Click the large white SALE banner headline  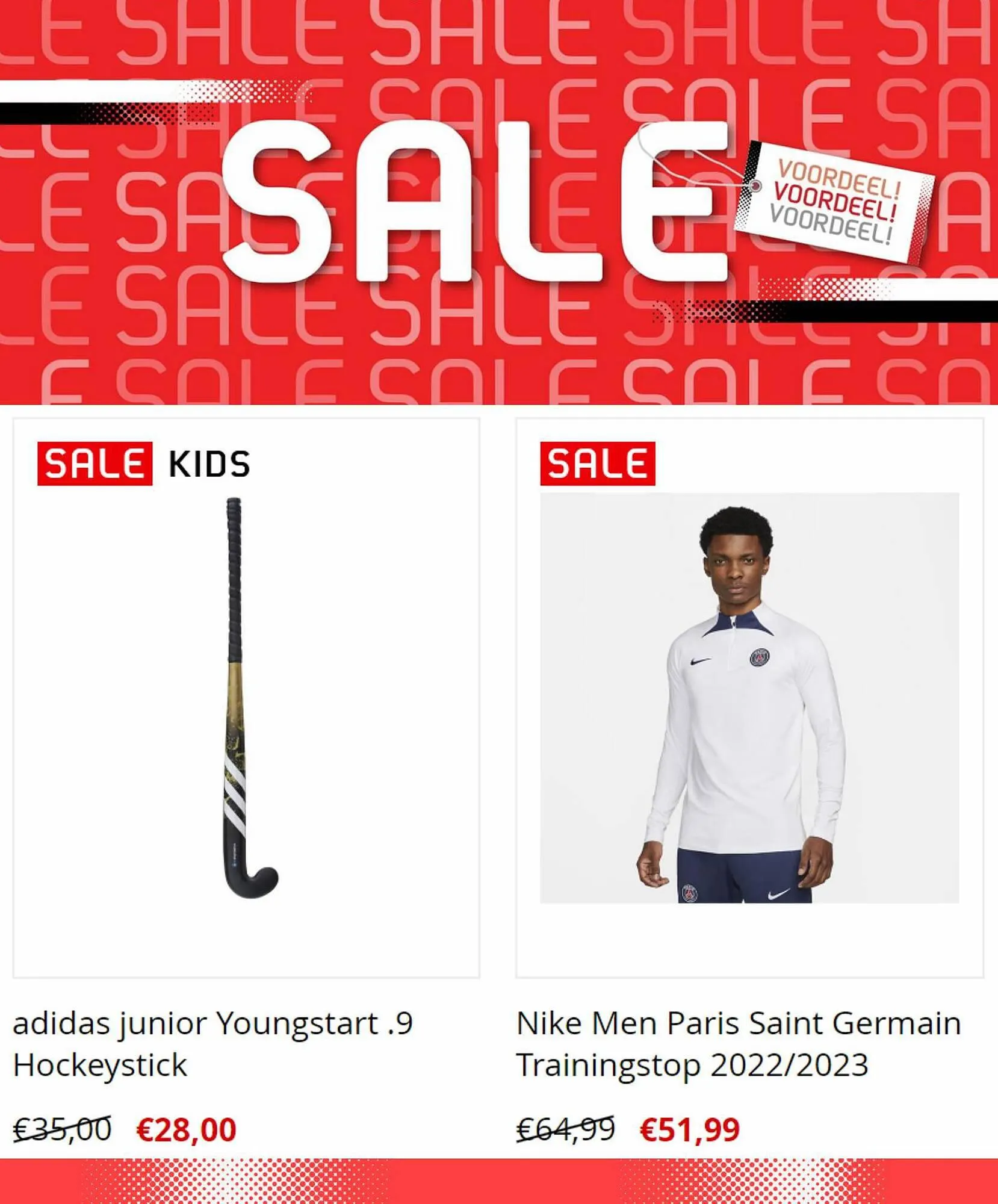(x=476, y=202)
